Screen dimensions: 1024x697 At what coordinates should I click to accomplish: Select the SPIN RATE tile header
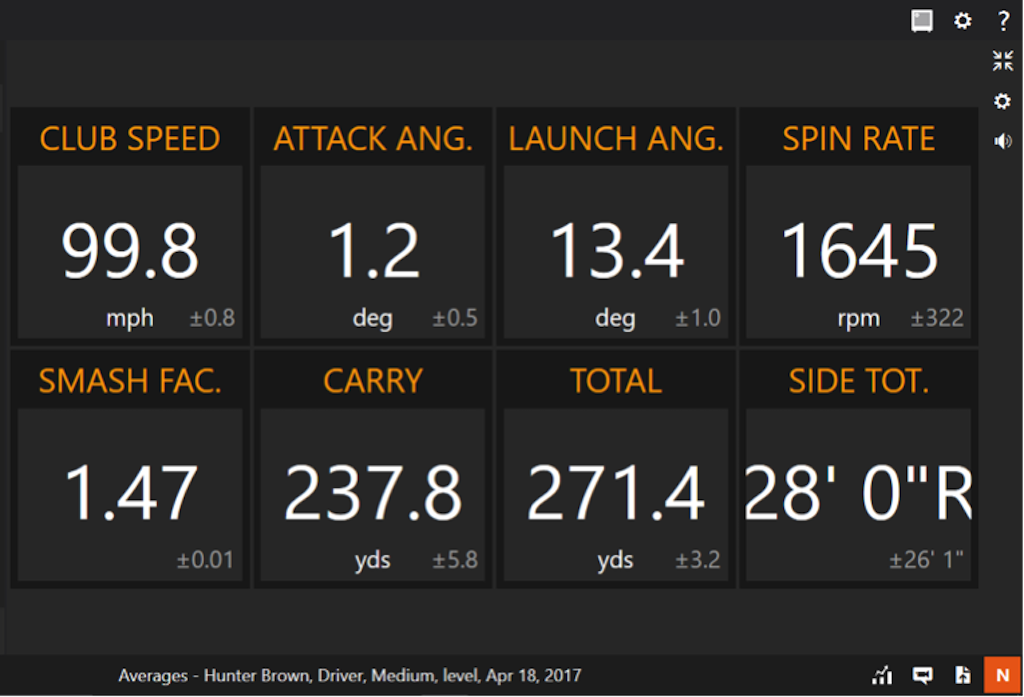click(x=858, y=138)
